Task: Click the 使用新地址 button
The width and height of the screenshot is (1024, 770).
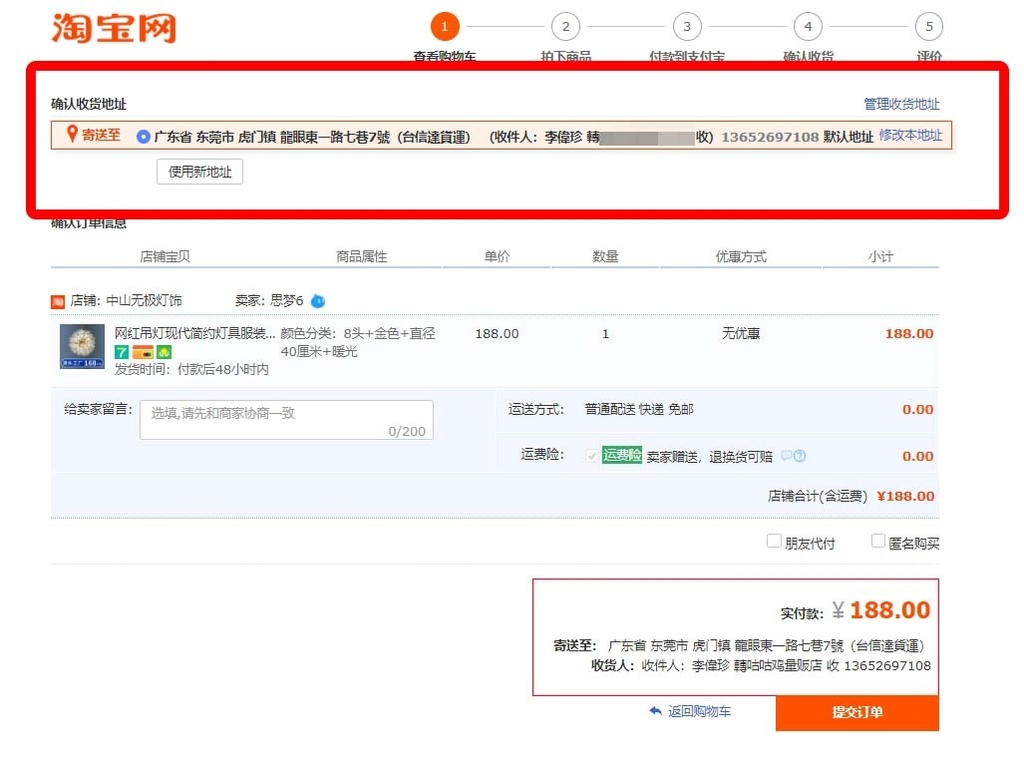Action: (x=200, y=172)
